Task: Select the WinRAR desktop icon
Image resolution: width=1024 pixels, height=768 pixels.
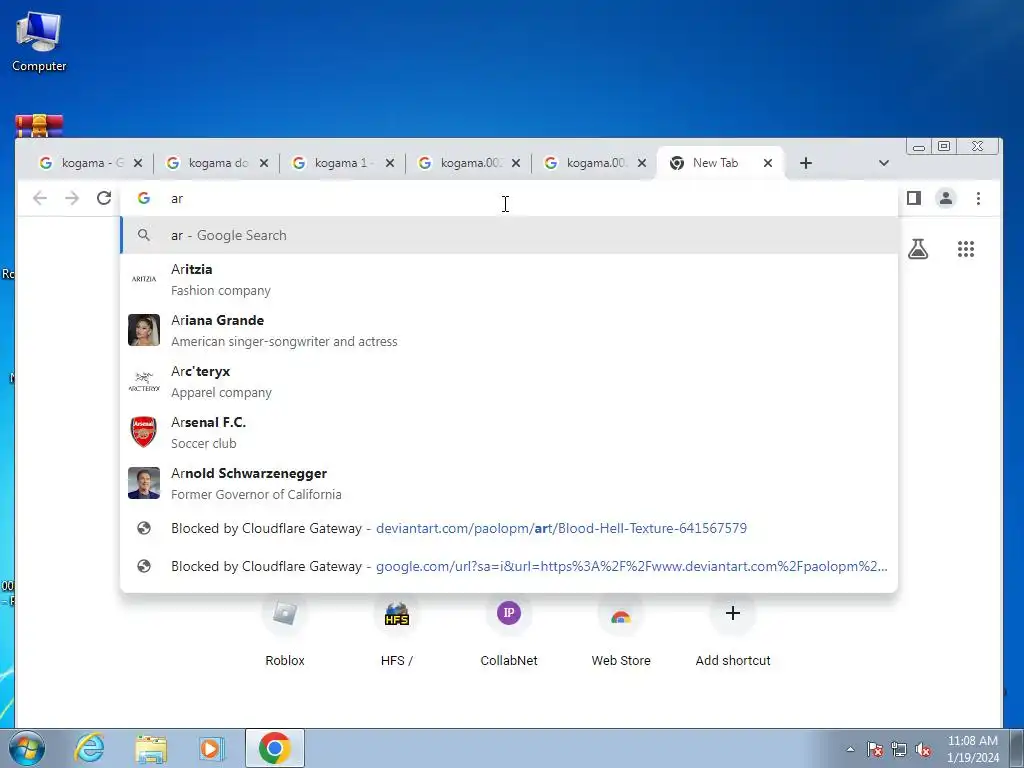Action: tap(39, 125)
